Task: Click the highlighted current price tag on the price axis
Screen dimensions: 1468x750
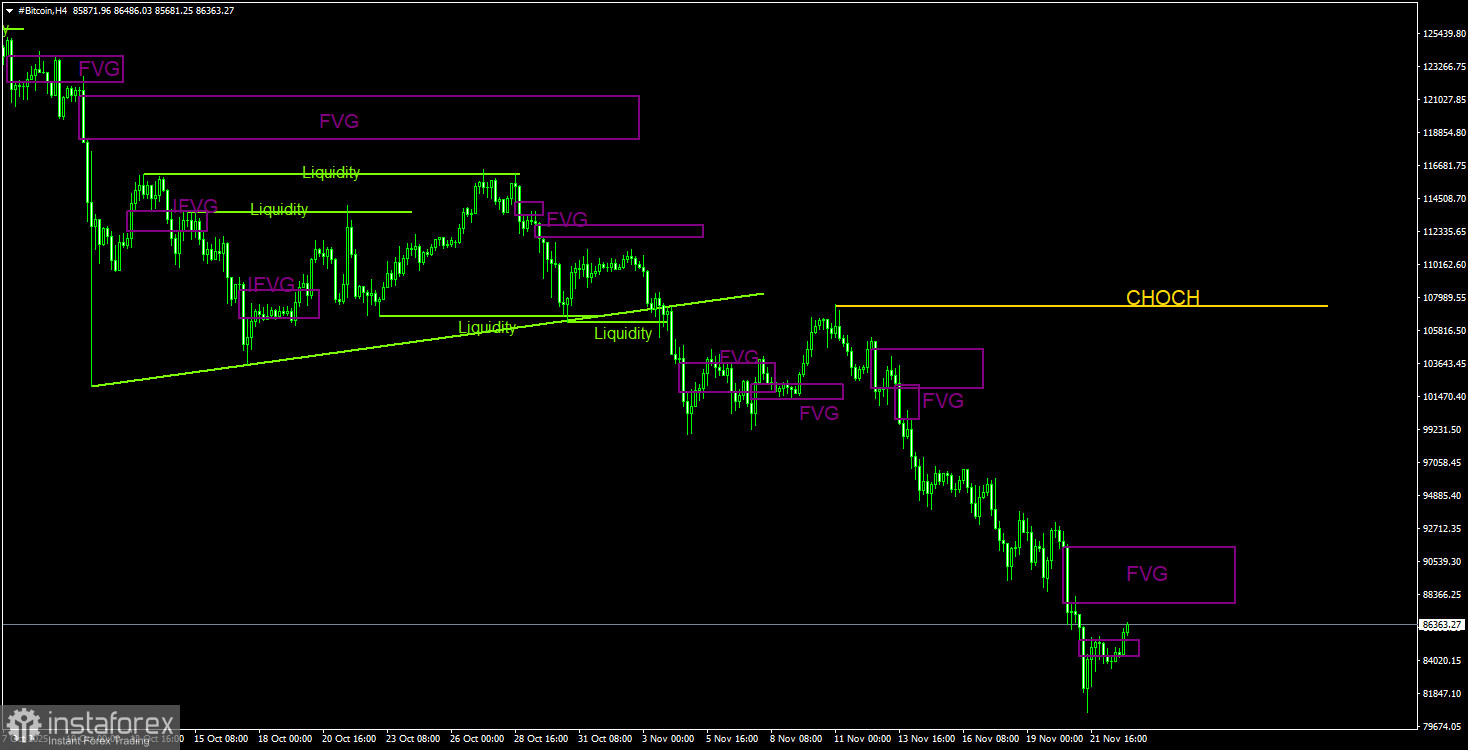Action: click(x=1441, y=625)
